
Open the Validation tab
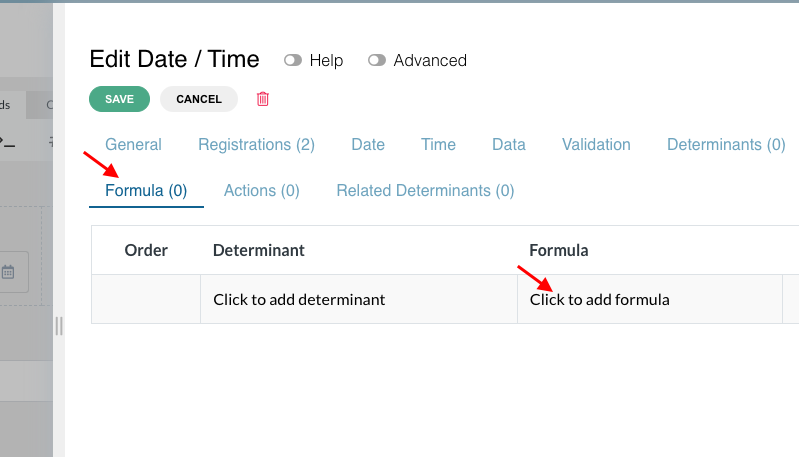point(596,145)
